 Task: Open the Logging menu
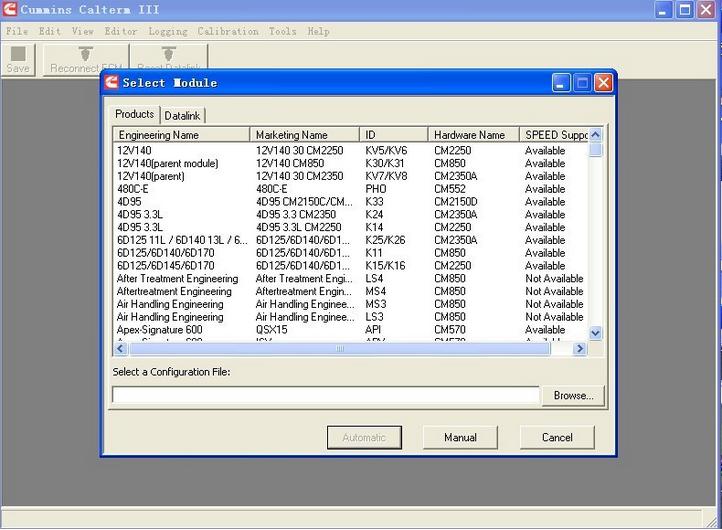168,31
